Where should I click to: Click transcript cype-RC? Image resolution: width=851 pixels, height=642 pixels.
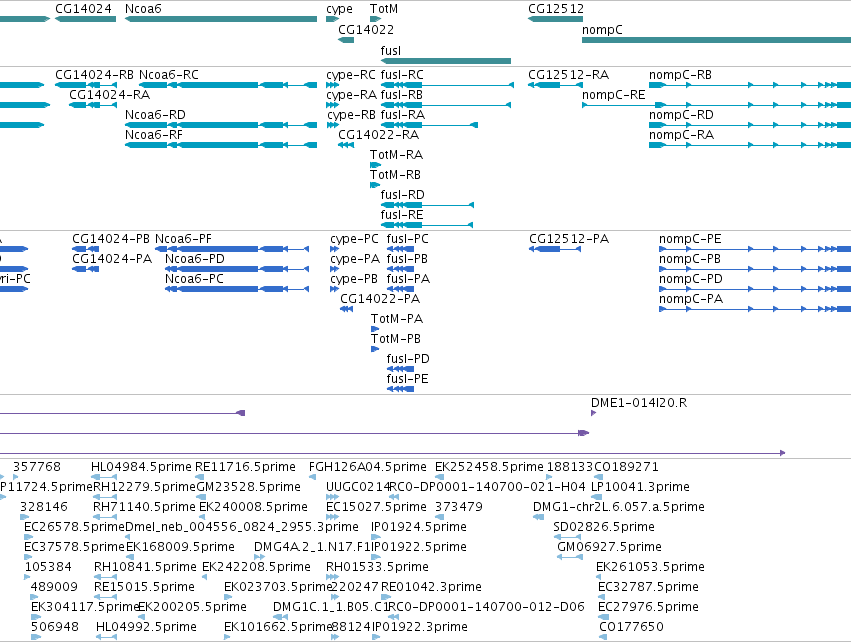333,85
